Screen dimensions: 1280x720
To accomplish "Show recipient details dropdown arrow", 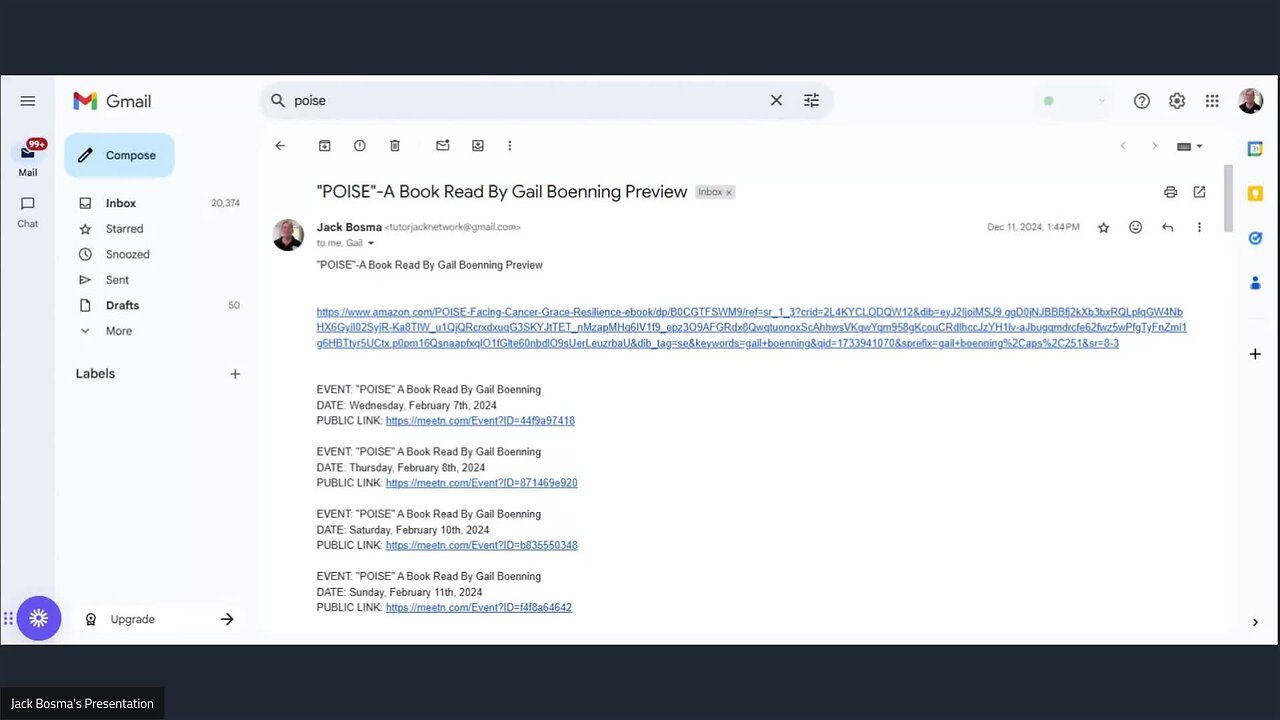I will pos(371,243).
